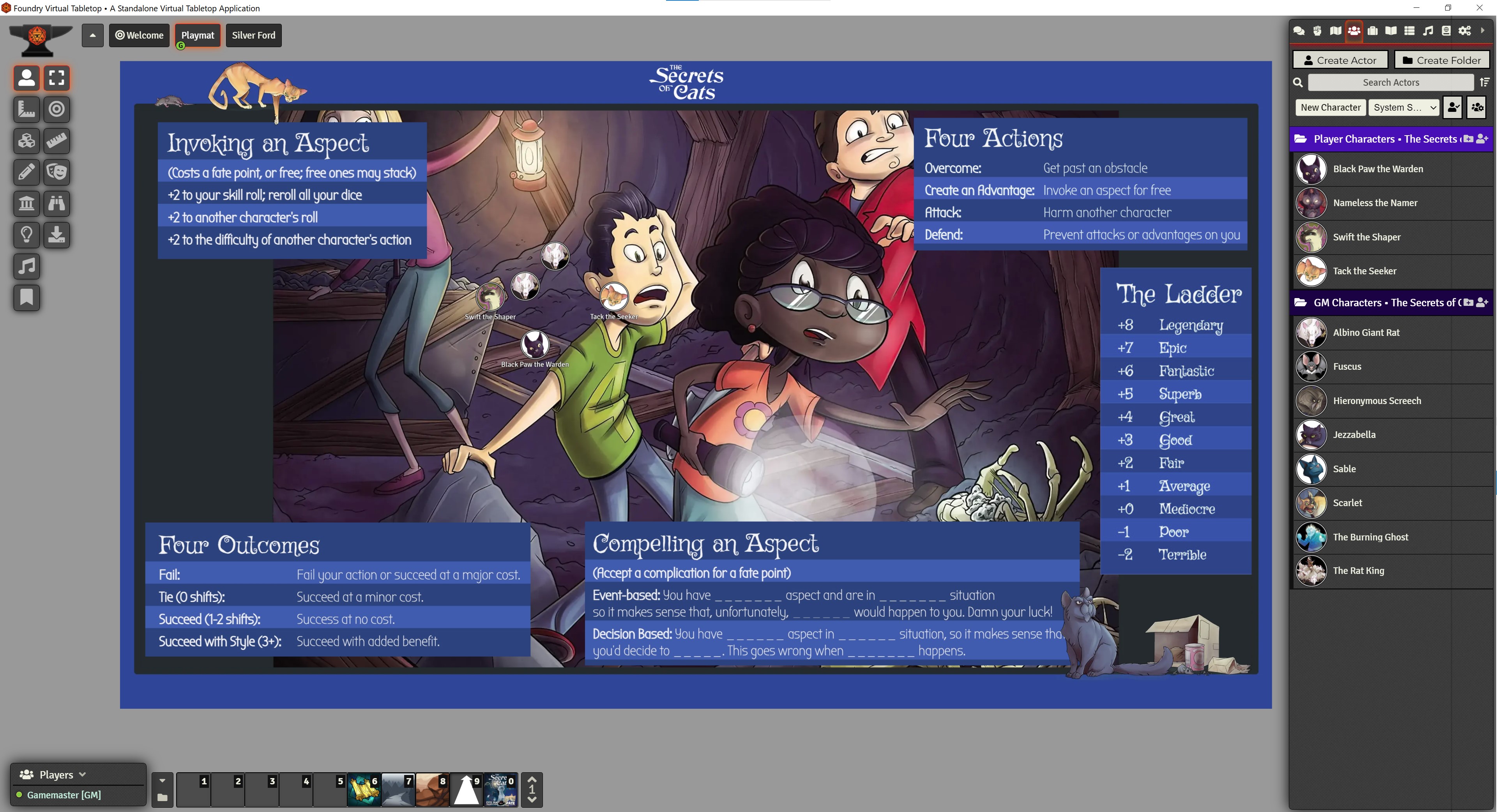Click the Create Actor button
Viewport: 1497px width, 812px height.
1340,60
